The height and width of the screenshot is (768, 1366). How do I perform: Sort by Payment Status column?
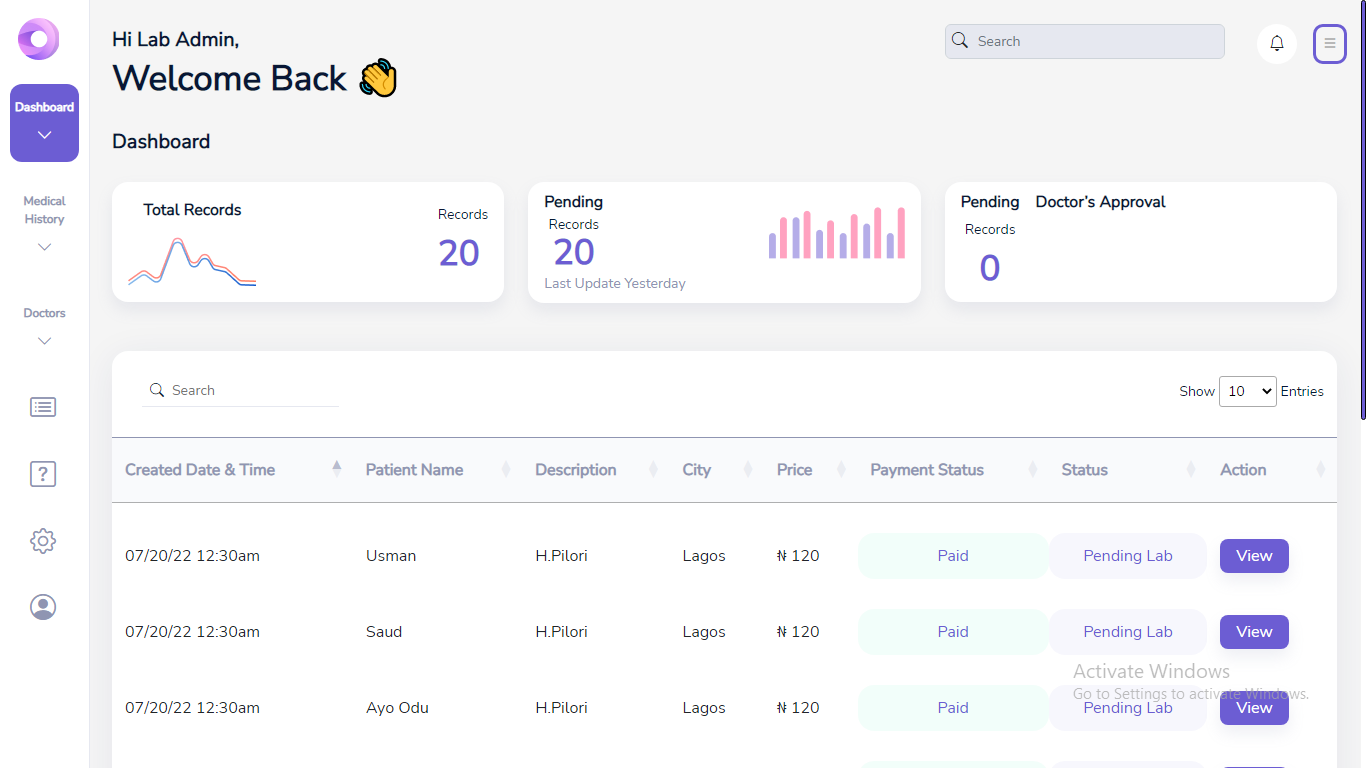(954, 470)
